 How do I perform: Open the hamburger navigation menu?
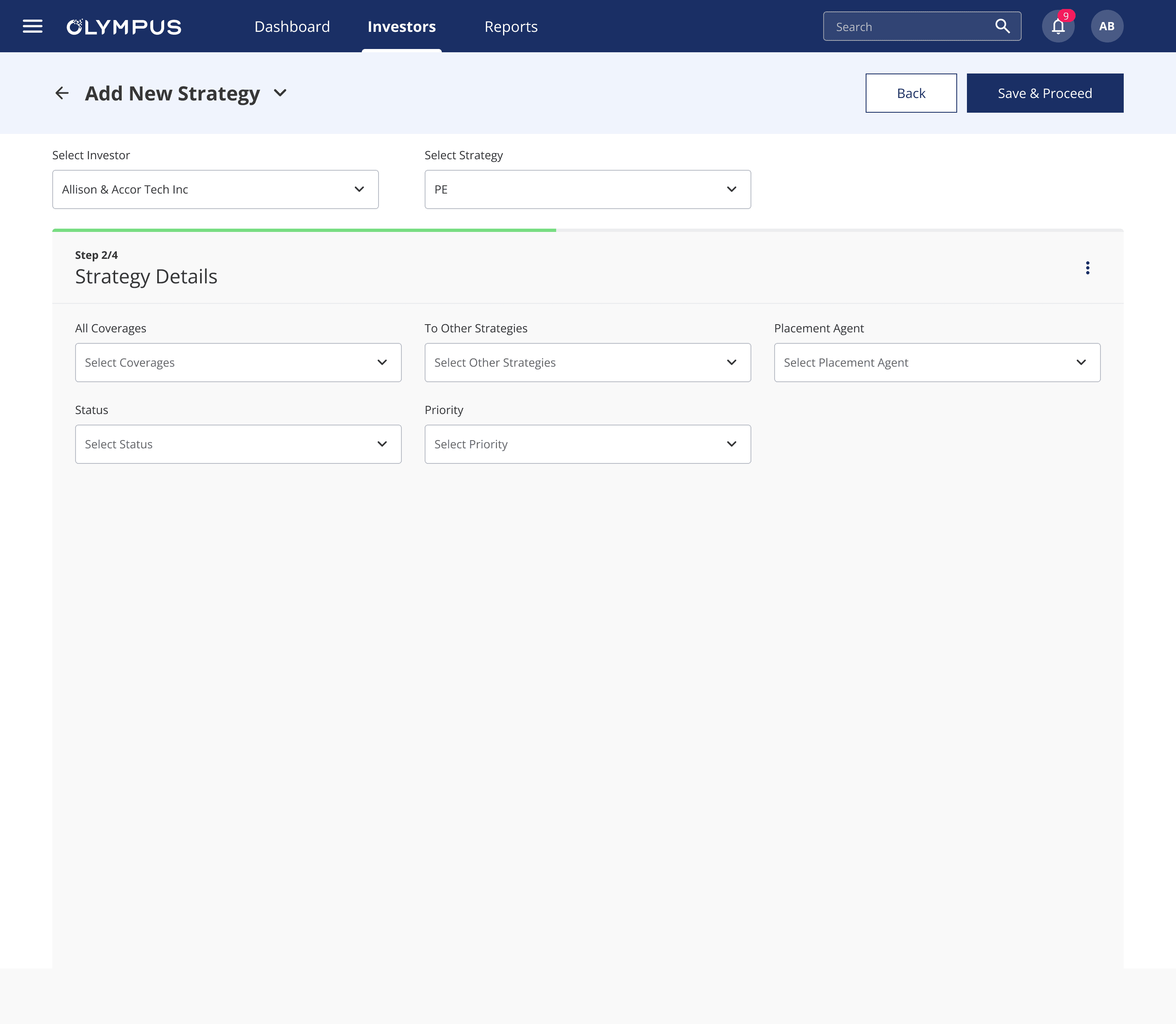click(33, 26)
